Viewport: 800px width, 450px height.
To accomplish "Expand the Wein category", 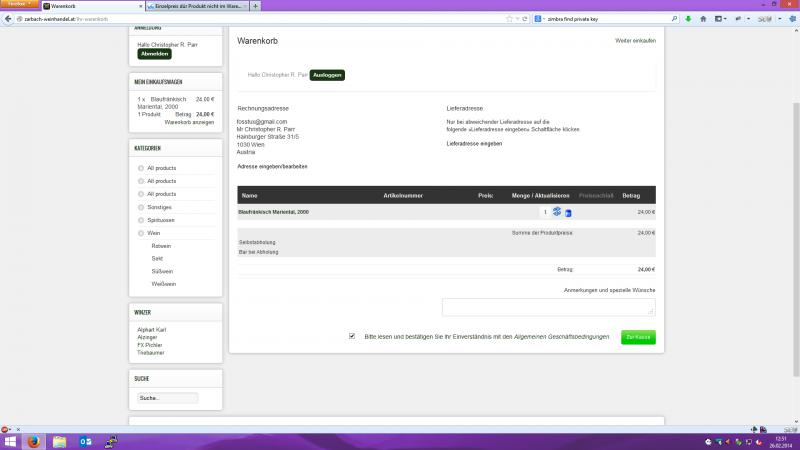I will 141,233.
